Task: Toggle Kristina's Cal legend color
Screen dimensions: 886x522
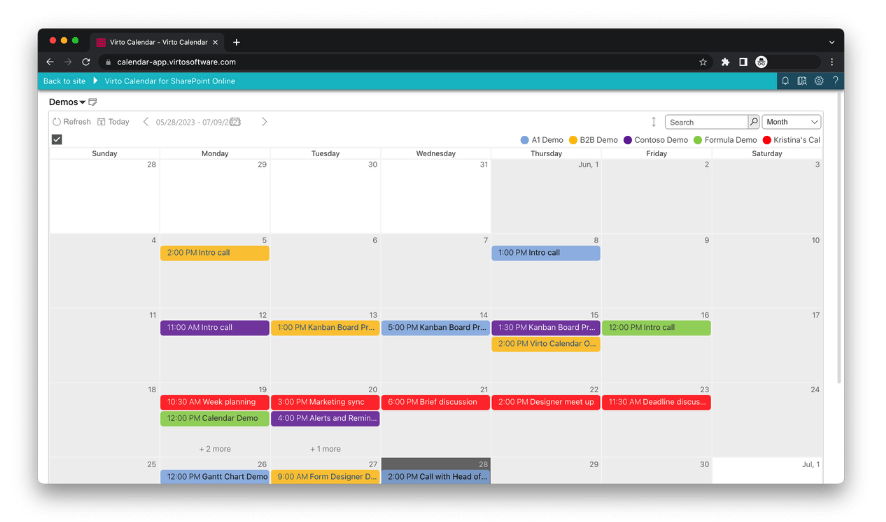Action: tap(766, 140)
